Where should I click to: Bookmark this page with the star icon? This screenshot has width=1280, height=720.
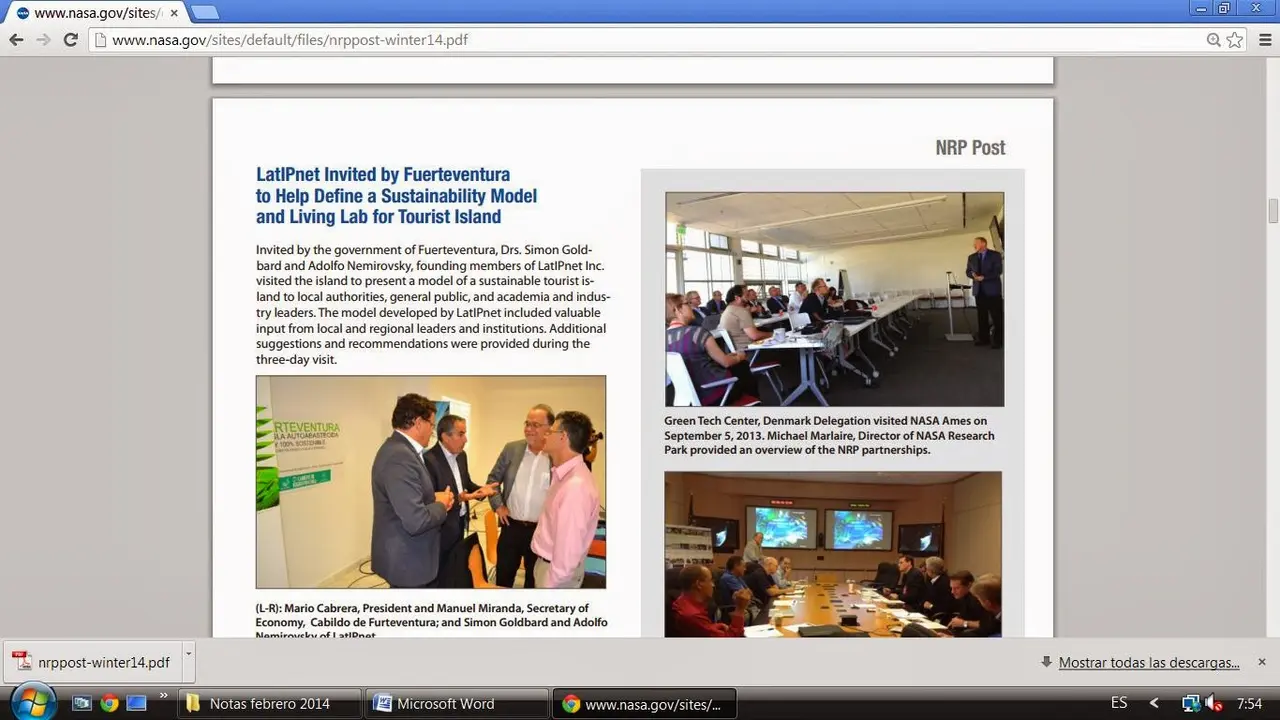point(1235,40)
